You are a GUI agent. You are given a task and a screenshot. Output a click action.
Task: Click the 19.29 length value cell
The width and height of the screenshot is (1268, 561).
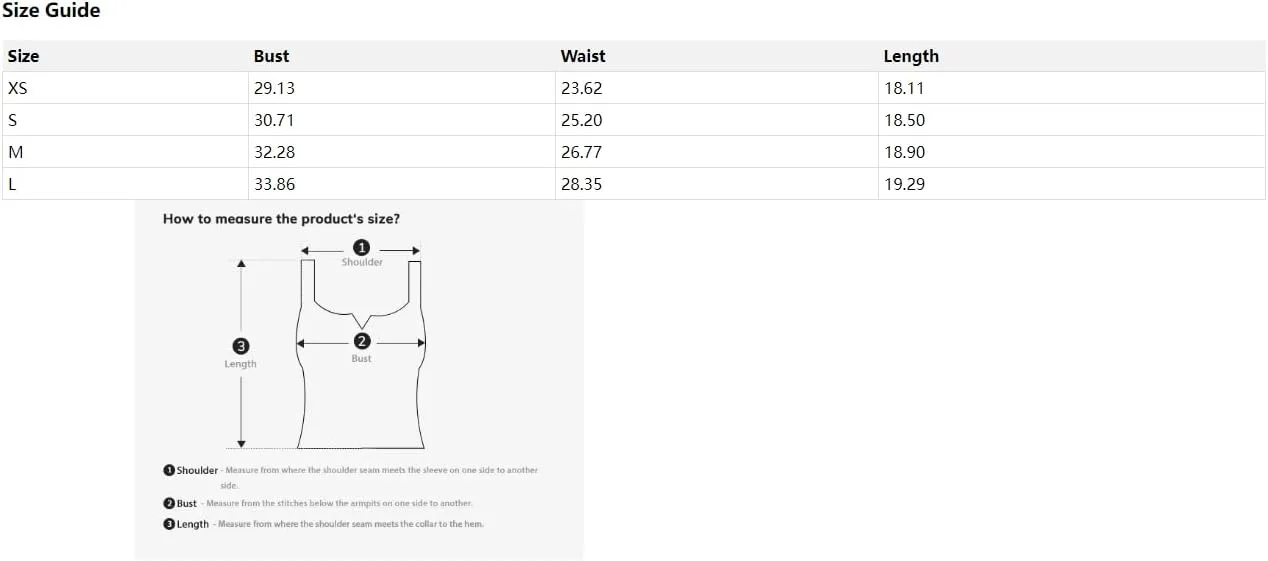pos(1072,184)
